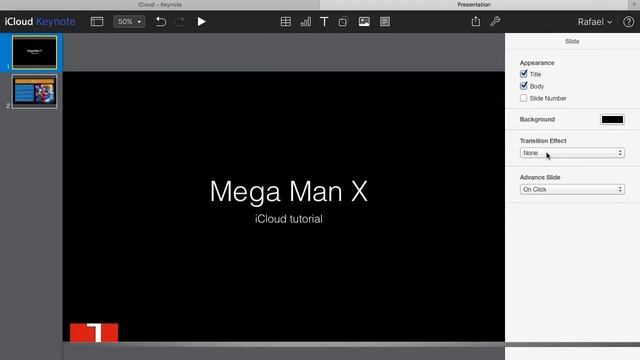The height and width of the screenshot is (360, 640).
Task: Uncheck the Title checkbox
Action: (x=524, y=74)
